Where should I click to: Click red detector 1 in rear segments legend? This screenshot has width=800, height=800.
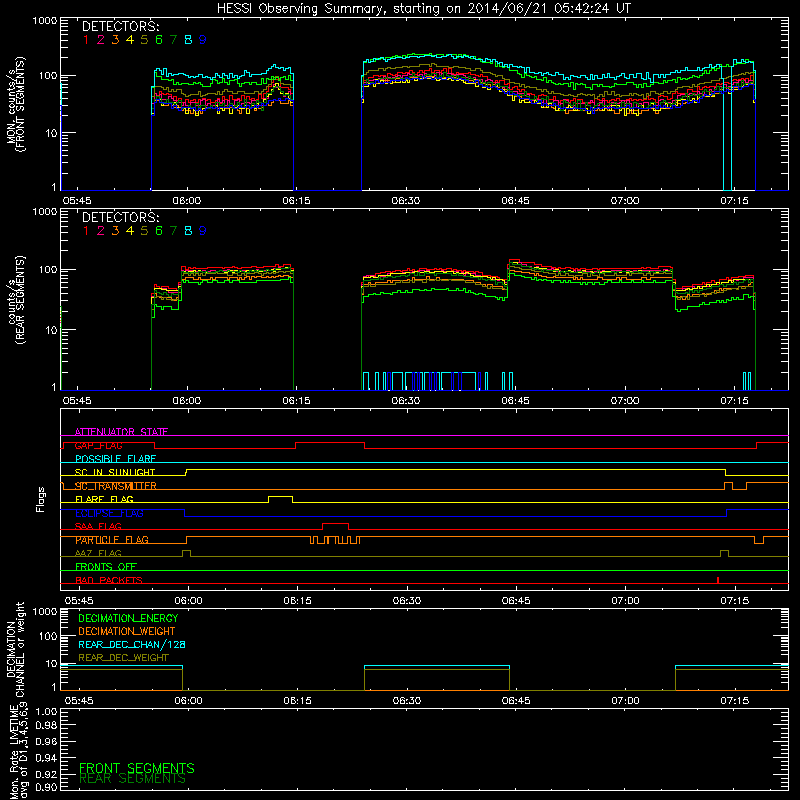(x=86, y=231)
